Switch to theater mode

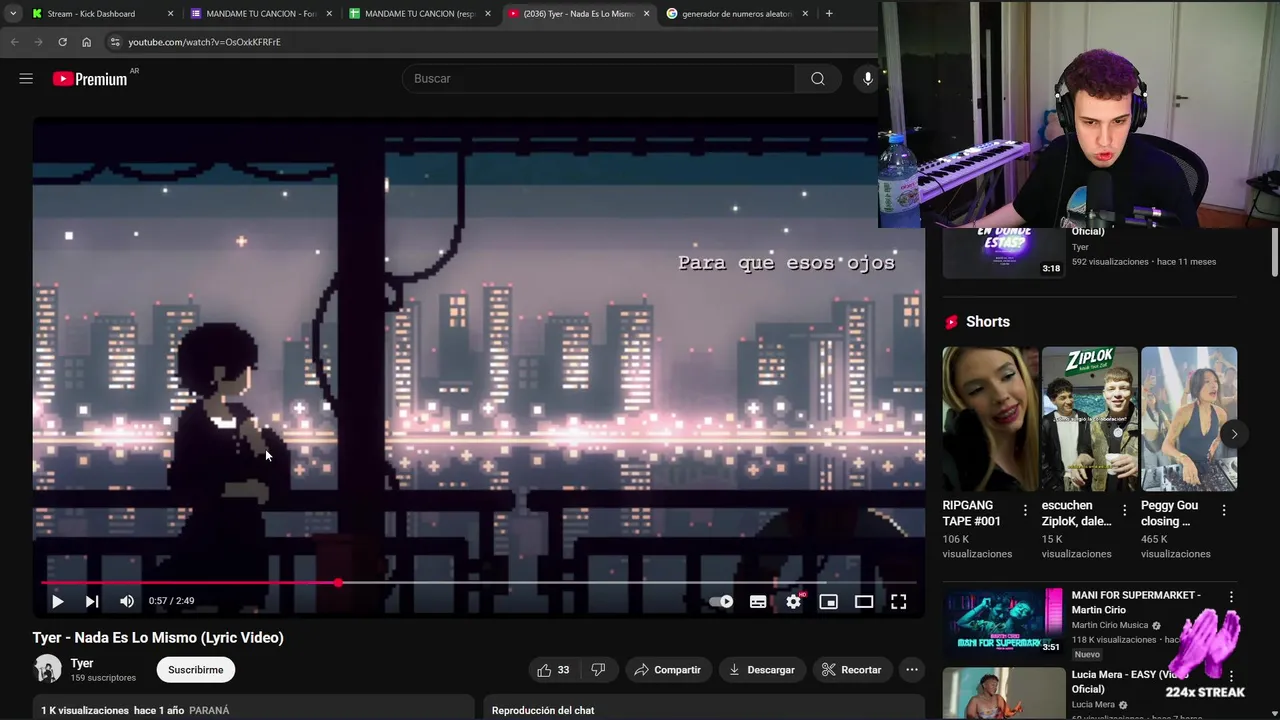864,601
